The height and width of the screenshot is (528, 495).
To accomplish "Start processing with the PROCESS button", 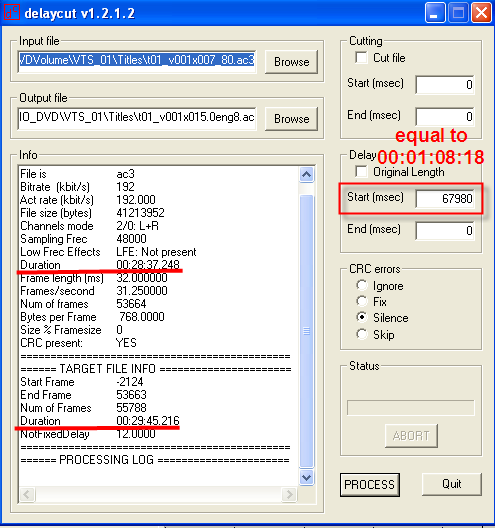I will pyautogui.click(x=369, y=485).
